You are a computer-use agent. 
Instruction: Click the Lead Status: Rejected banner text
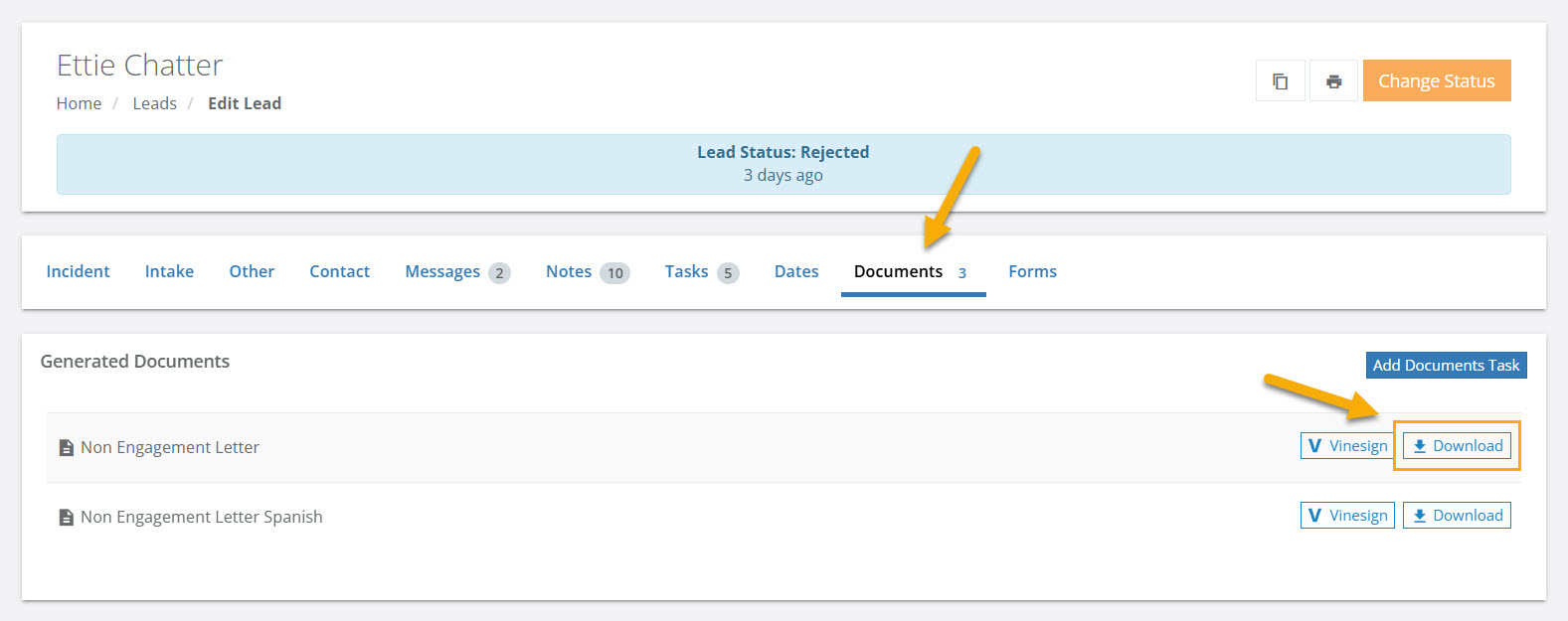[x=784, y=152]
